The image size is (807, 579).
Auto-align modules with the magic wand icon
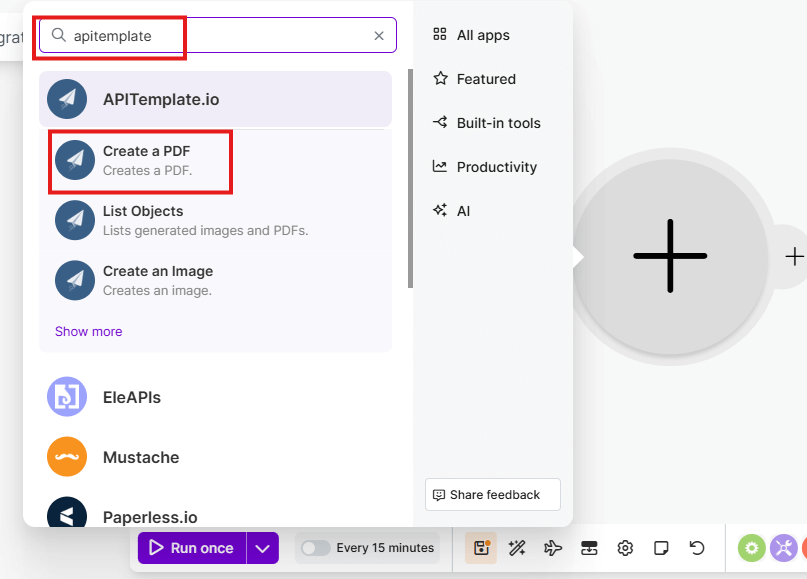[x=517, y=548]
